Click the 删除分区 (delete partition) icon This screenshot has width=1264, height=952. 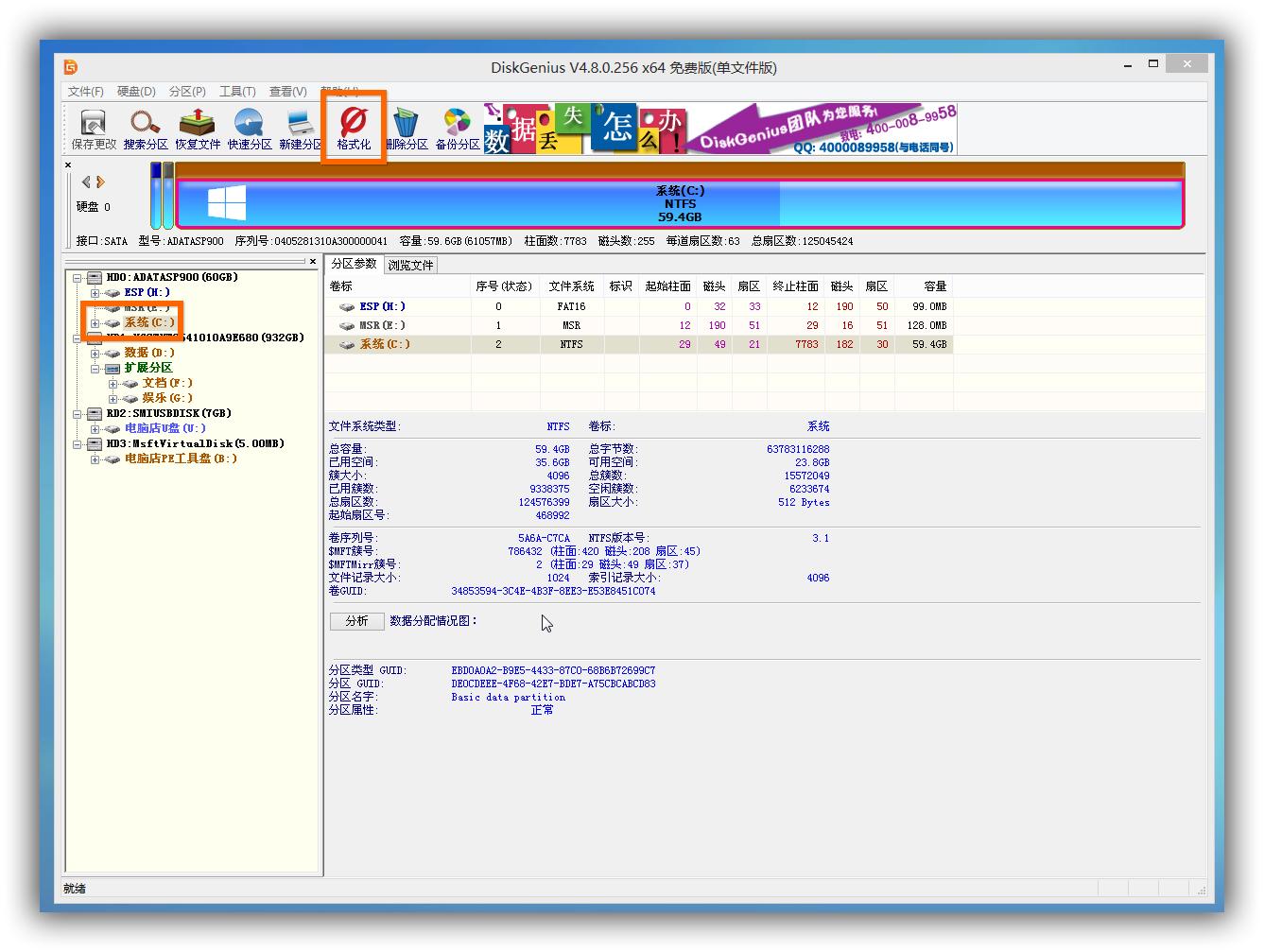pyautogui.click(x=405, y=129)
